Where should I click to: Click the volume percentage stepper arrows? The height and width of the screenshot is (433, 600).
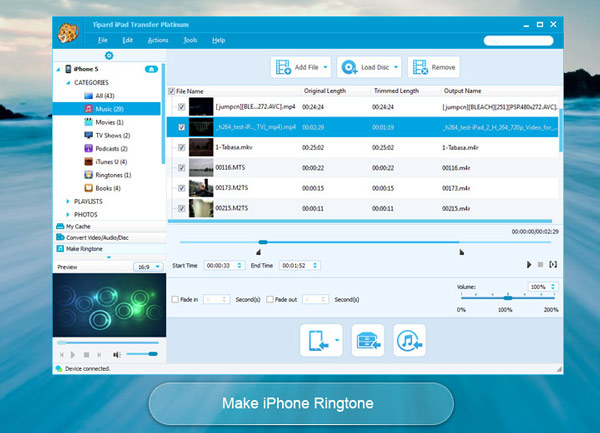(x=553, y=286)
